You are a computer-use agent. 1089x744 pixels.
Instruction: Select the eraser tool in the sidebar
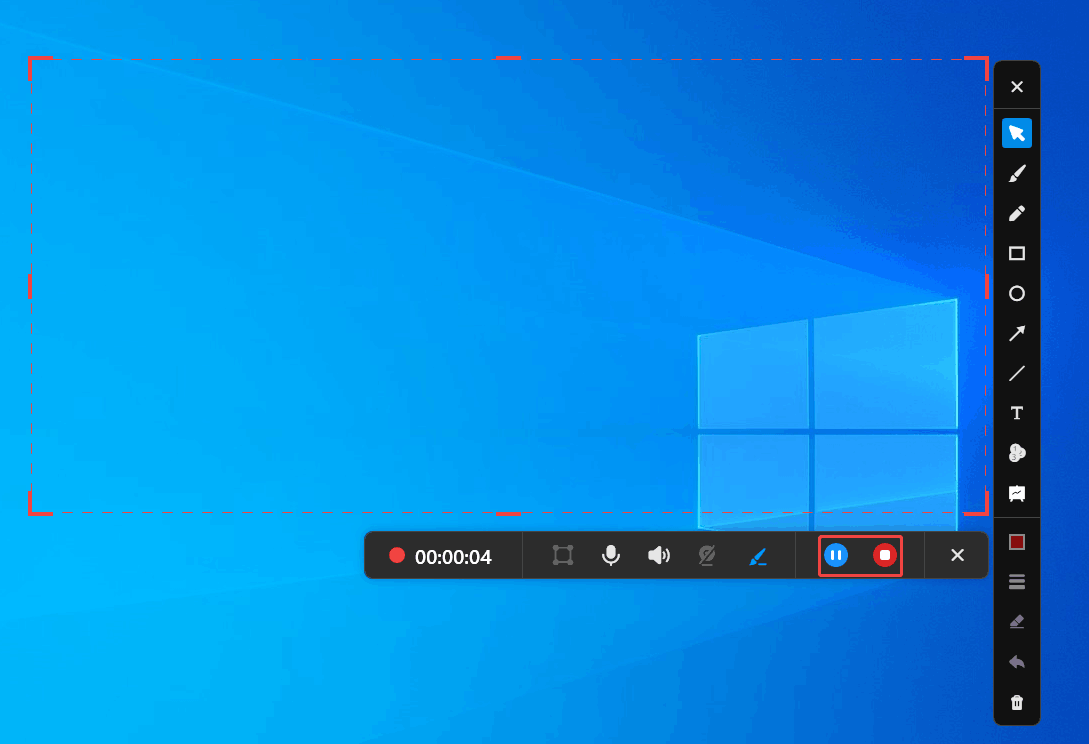pos(1017,621)
